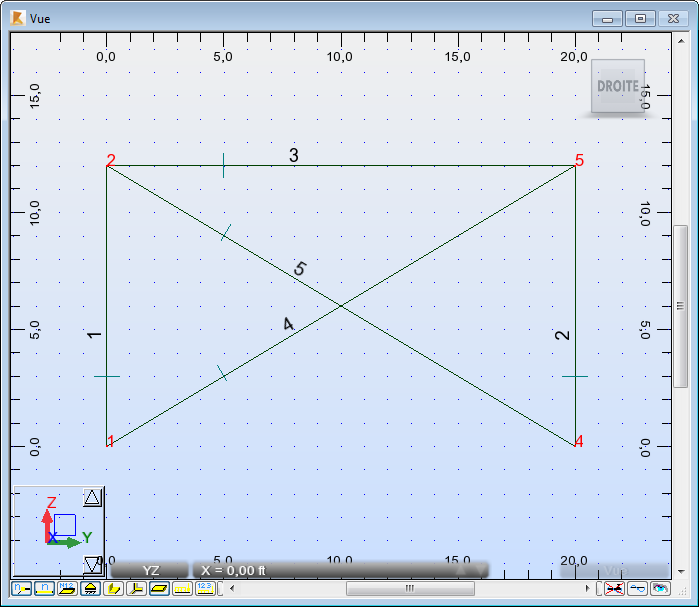Image resolution: width=699 pixels, height=607 pixels.
Task: Open display attributes eye icon
Action: [x=660, y=589]
